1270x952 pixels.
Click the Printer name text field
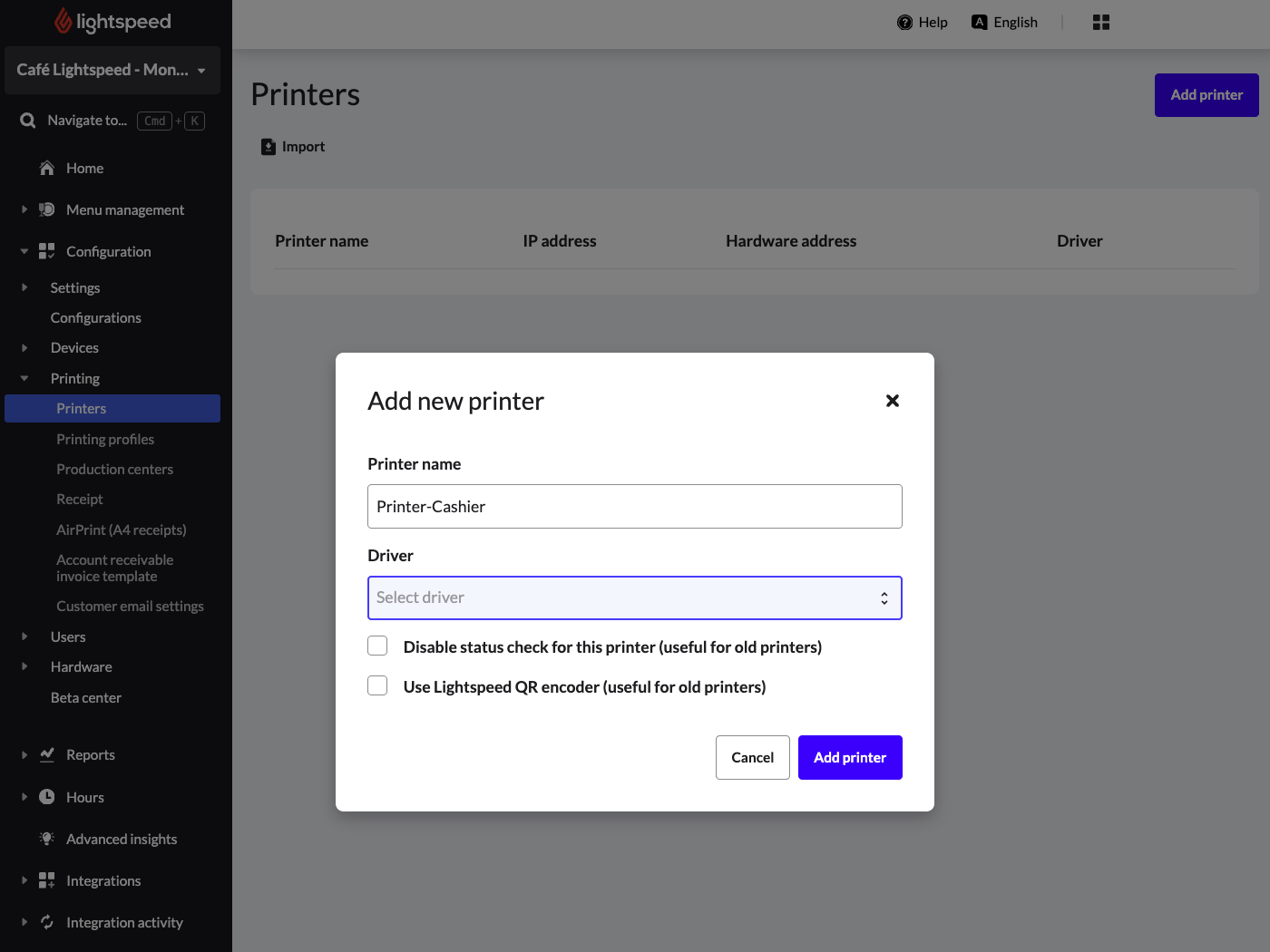click(x=634, y=506)
